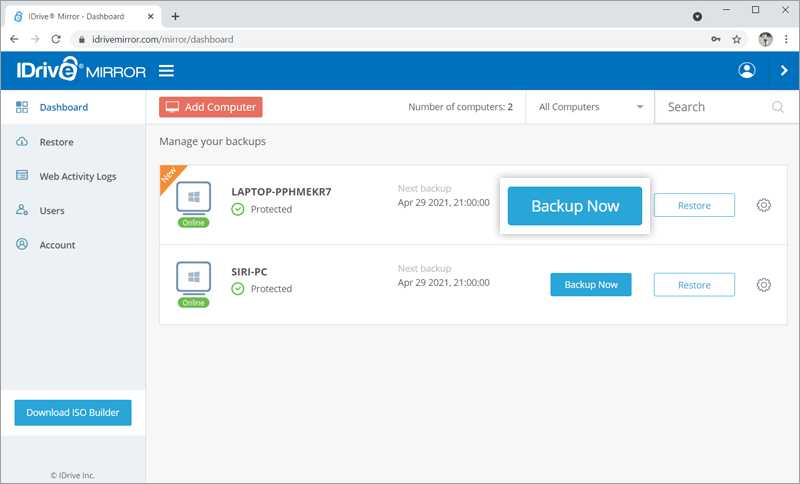Screen dimensions: 800x484
Task: Click the Account circle icon in sidebar
Action: (x=22, y=244)
